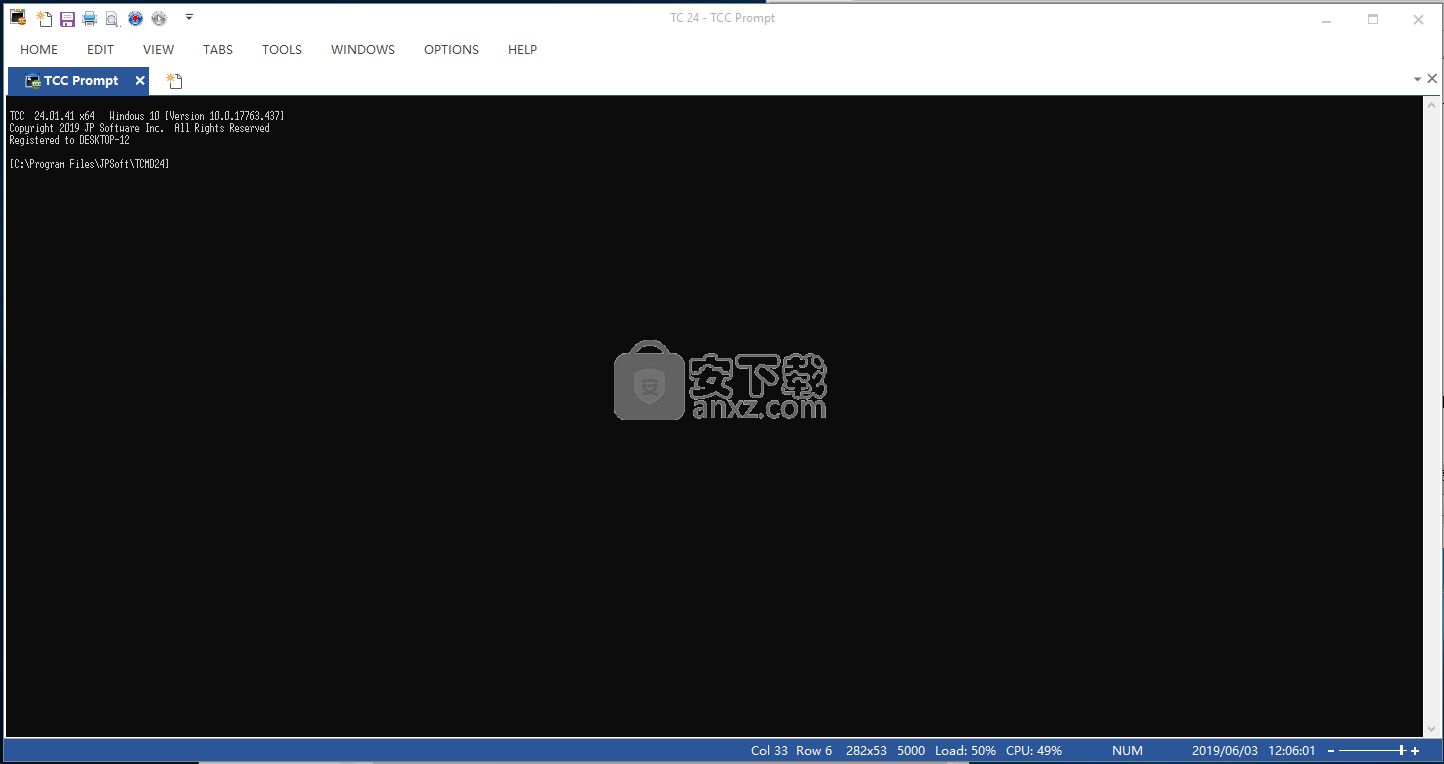Close the TCC Prompt tab
1444x764 pixels.
coord(140,81)
